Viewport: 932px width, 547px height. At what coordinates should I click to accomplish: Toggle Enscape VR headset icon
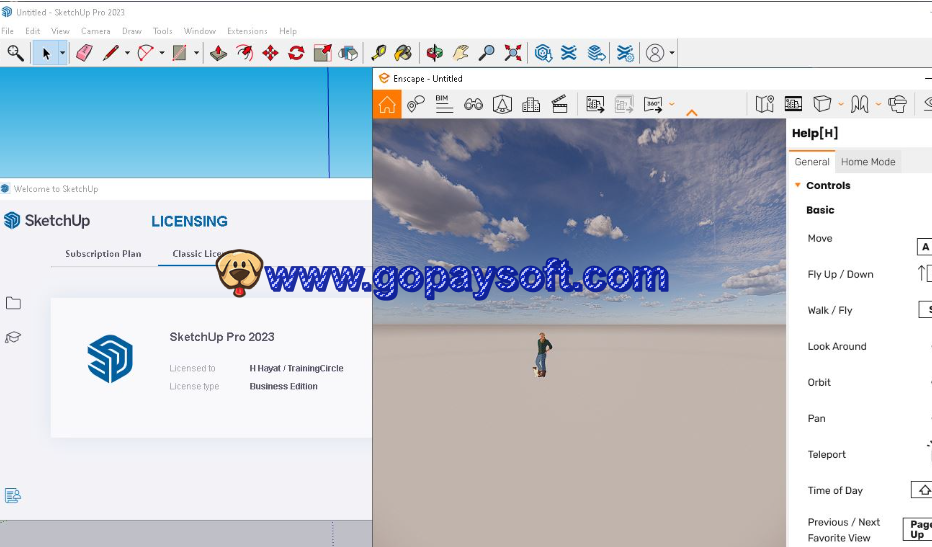point(898,104)
